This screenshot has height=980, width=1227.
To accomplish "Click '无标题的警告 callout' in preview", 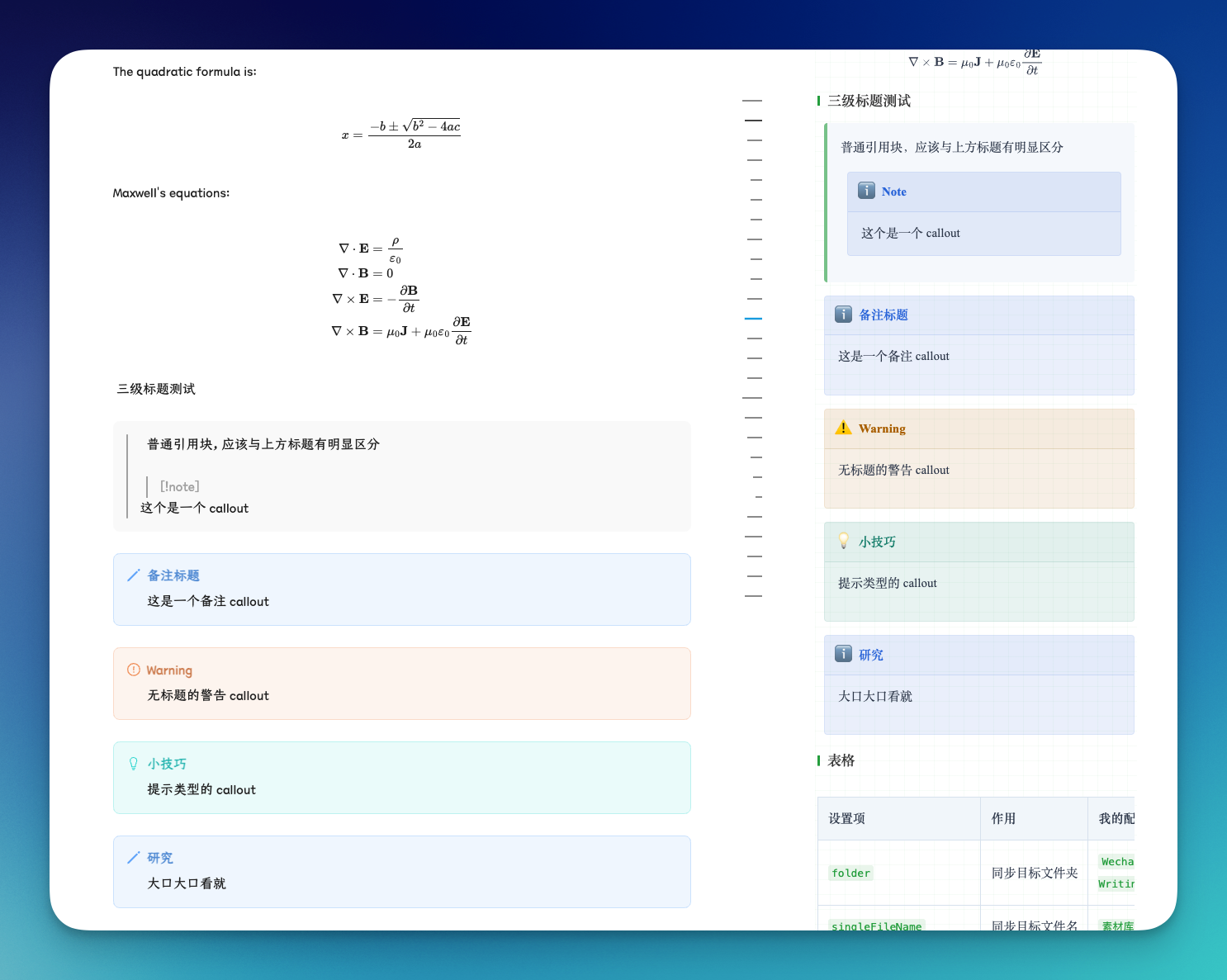I will coord(894,470).
